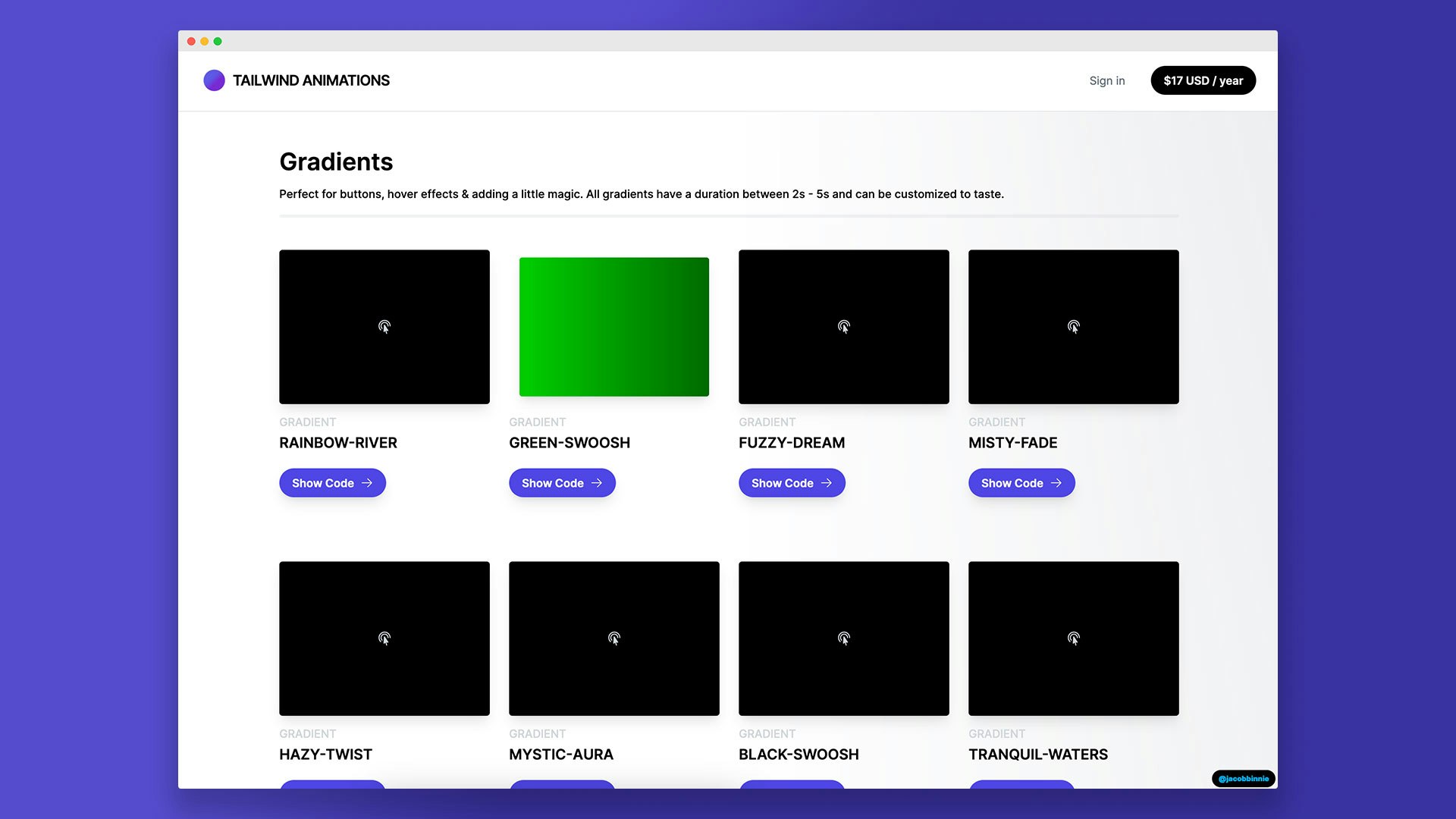Click the Green-Swoosh gradient preview
This screenshot has width=1456, height=819.
(614, 327)
